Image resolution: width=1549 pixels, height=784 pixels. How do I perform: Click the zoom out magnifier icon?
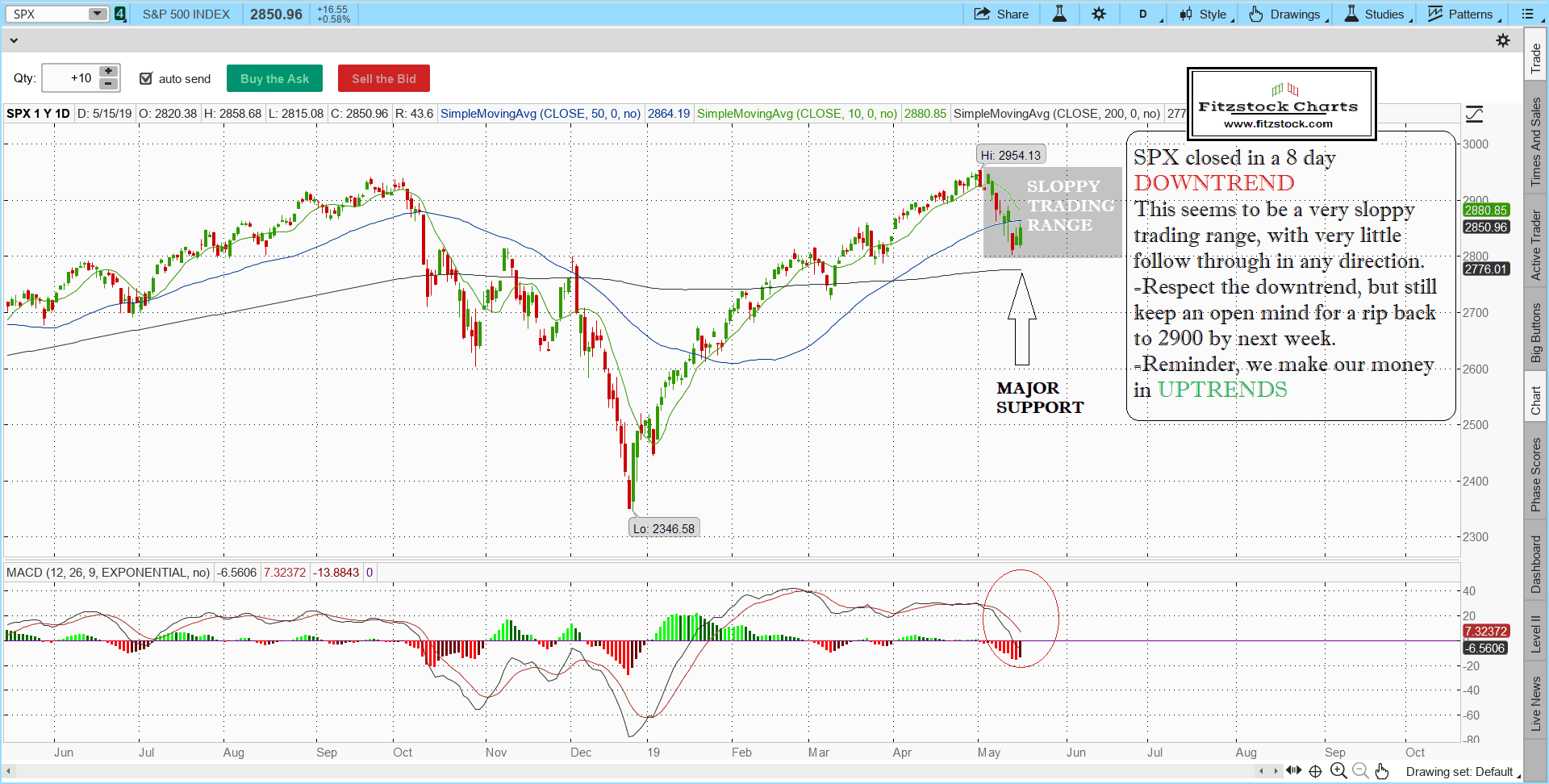click(1360, 771)
